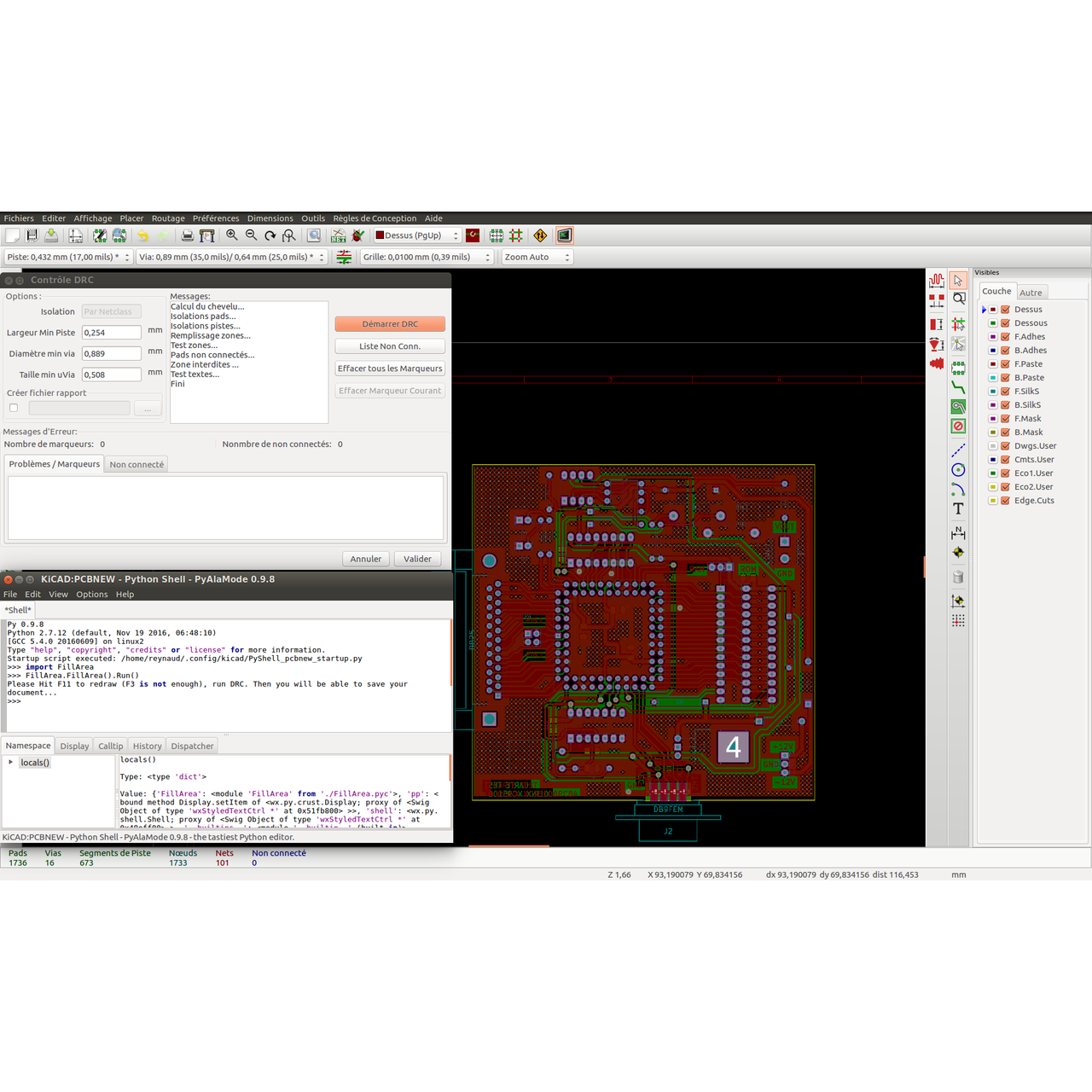This screenshot has height=1092, width=1092.
Task: Open the Routage menu
Action: (168, 218)
